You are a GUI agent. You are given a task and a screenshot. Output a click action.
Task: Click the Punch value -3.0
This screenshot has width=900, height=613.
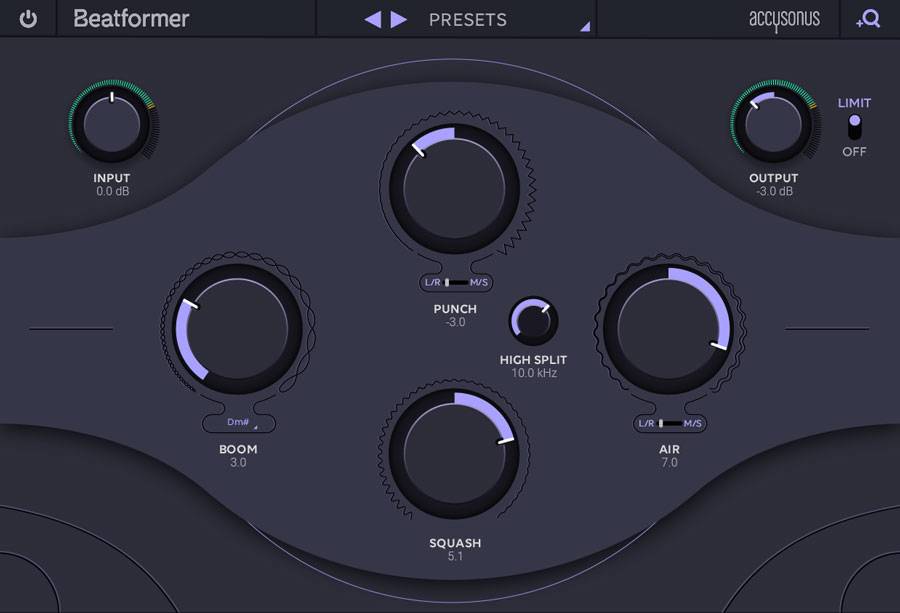(455, 322)
